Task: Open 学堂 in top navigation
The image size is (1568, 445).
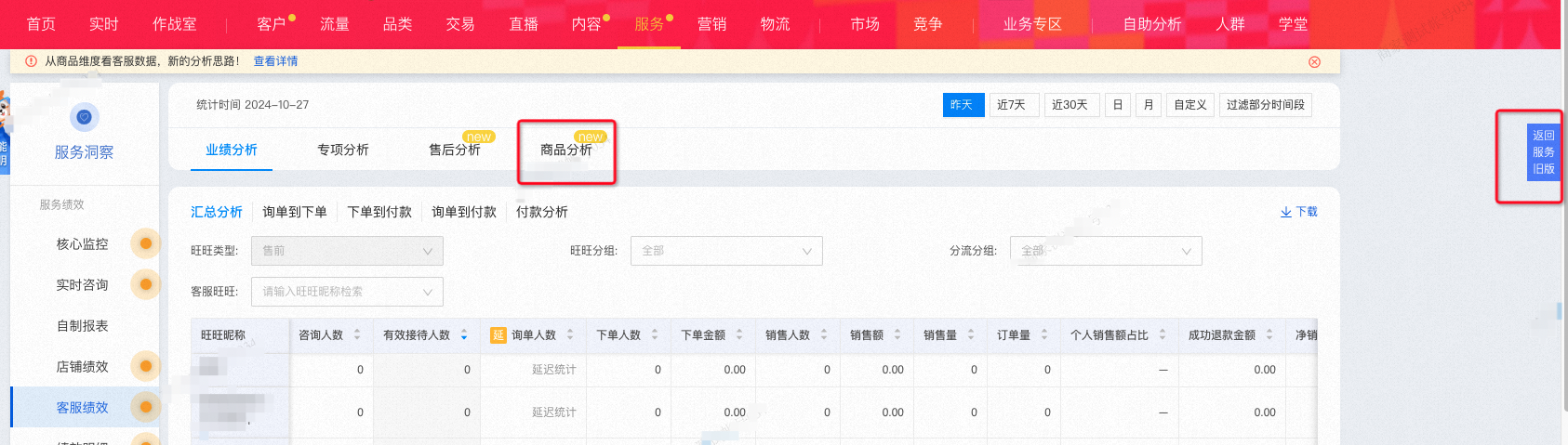Action: pos(1294,24)
